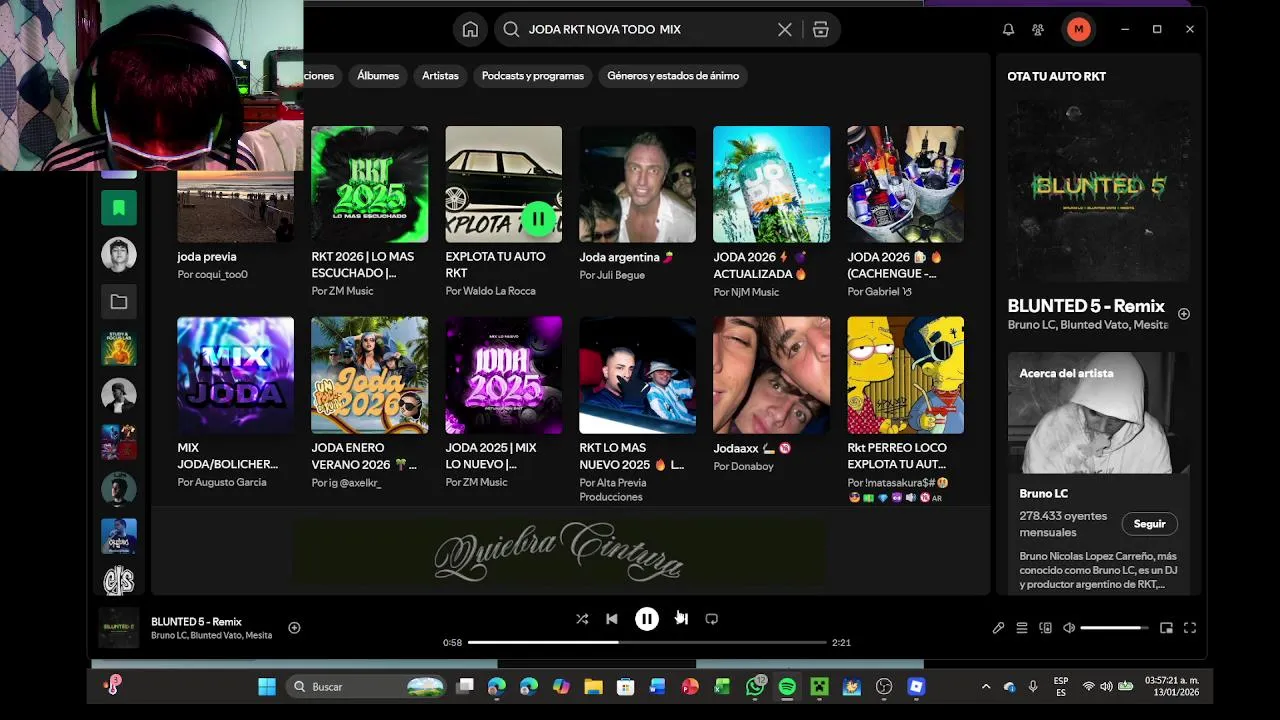Select the Álbumes filter
The width and height of the screenshot is (1280, 720).
tap(378, 76)
